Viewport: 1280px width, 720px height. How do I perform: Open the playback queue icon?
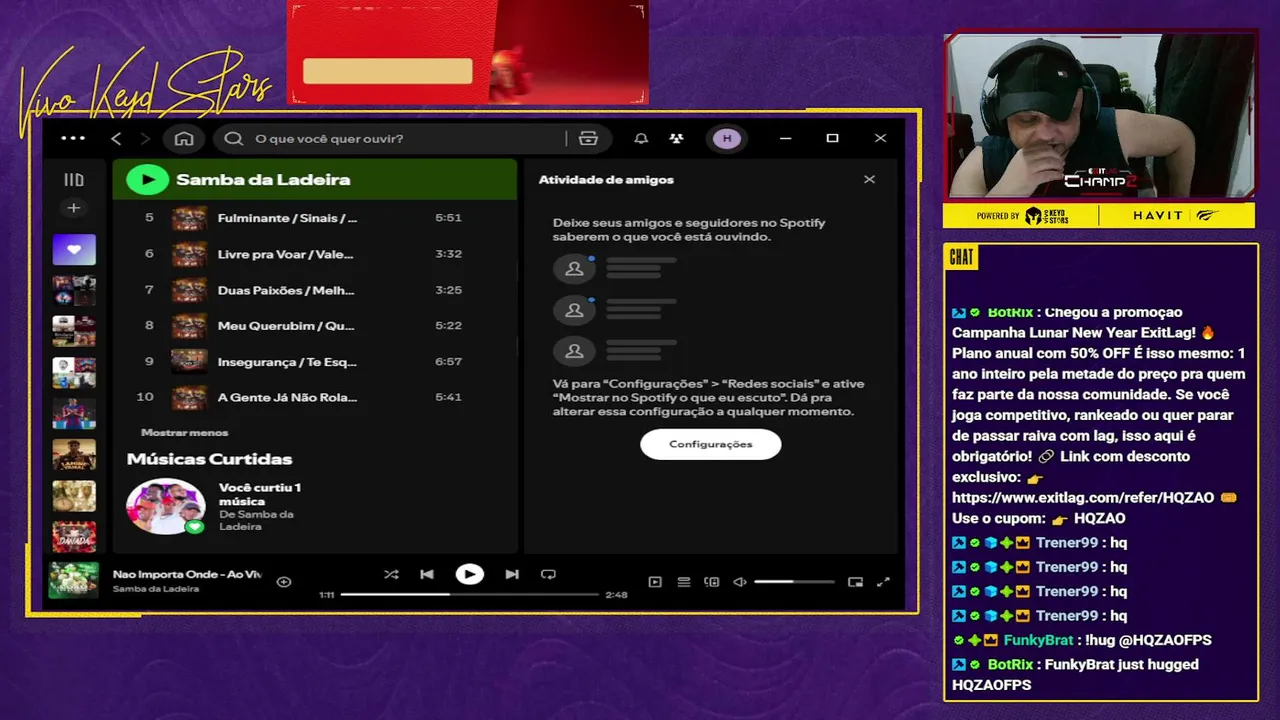click(684, 581)
